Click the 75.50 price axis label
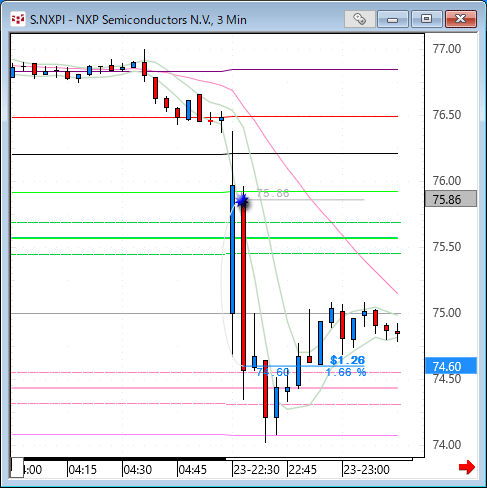Viewport: 487px width, 488px height. (447, 247)
